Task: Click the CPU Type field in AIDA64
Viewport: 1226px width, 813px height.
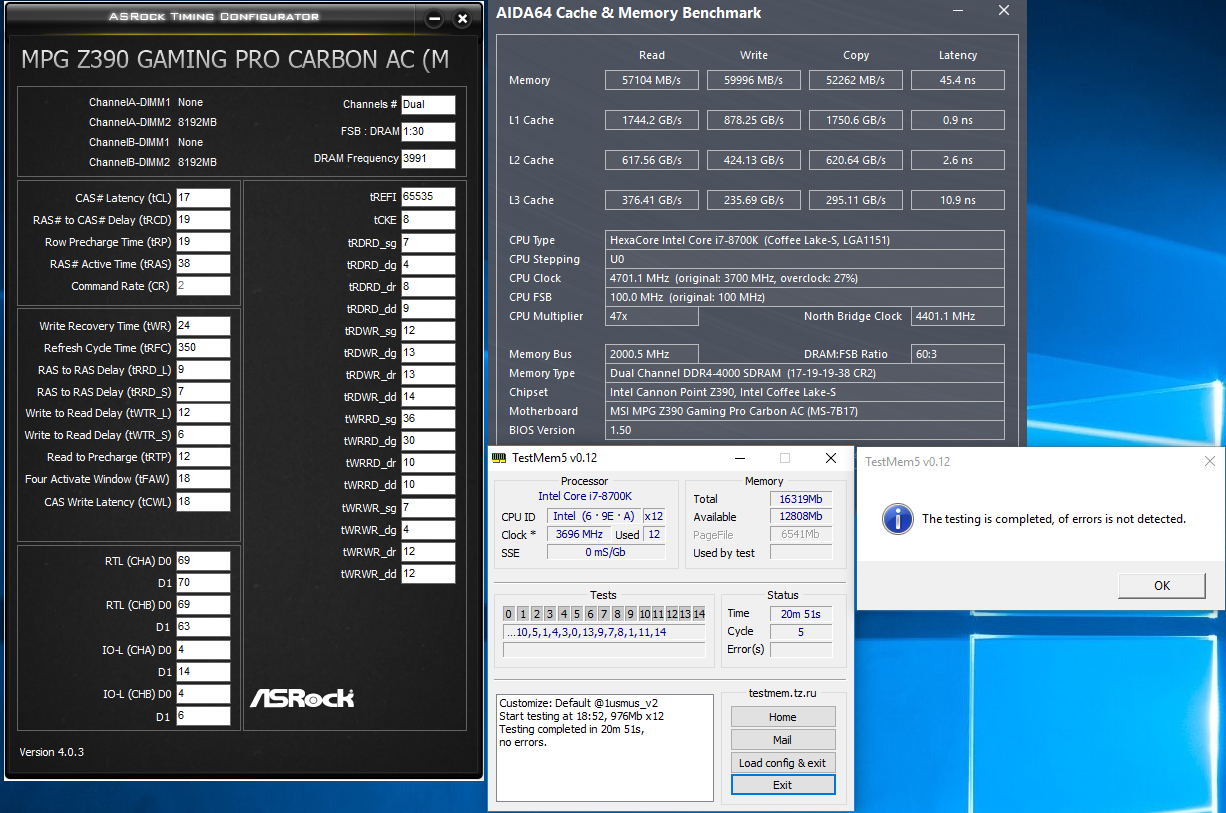Action: click(805, 240)
